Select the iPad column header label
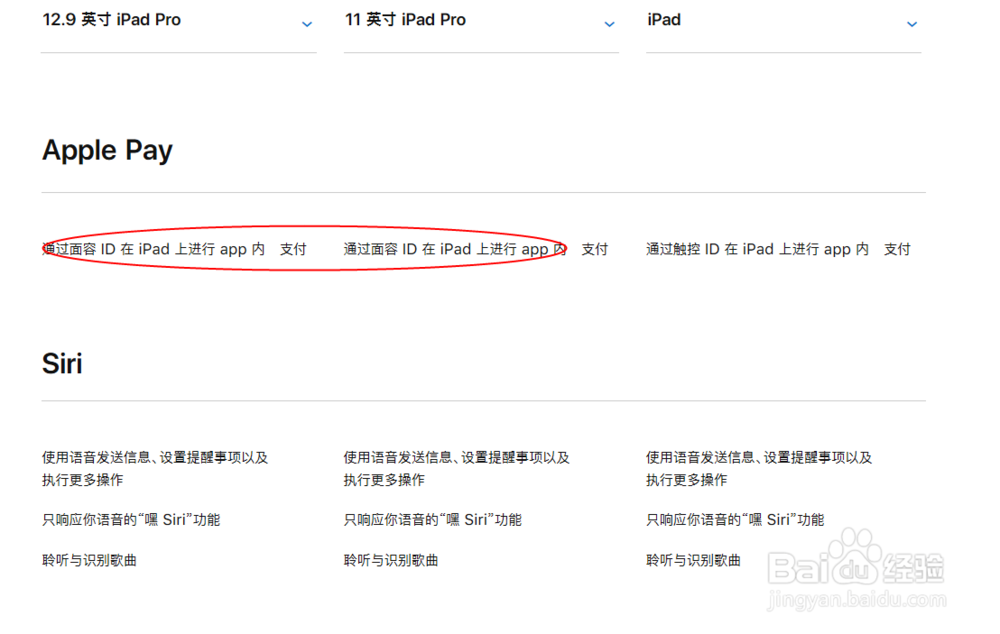Image resolution: width=1000 pixels, height=634 pixels. pos(663,19)
